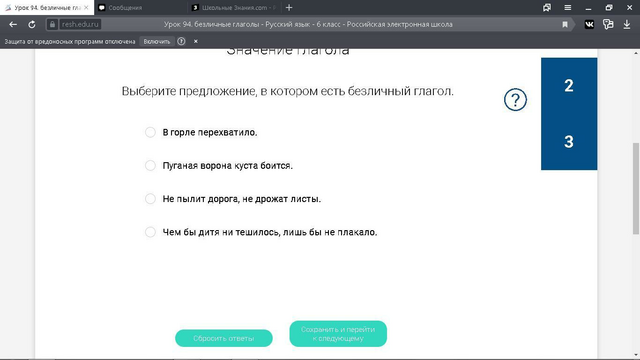Select answer 'Пуганая ворона куста боится.'

[x=150, y=165]
